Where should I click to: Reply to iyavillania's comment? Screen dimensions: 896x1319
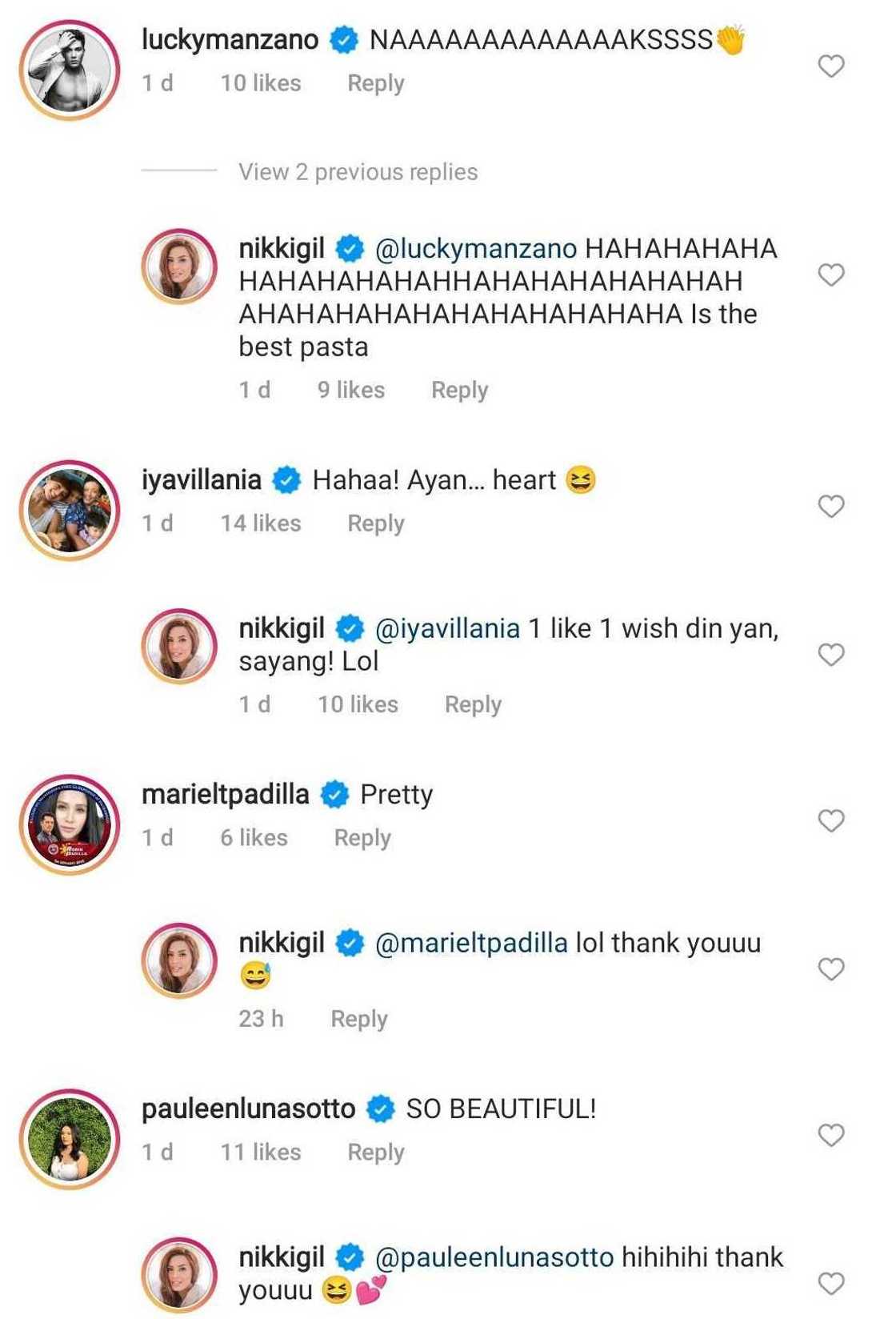click(x=375, y=523)
